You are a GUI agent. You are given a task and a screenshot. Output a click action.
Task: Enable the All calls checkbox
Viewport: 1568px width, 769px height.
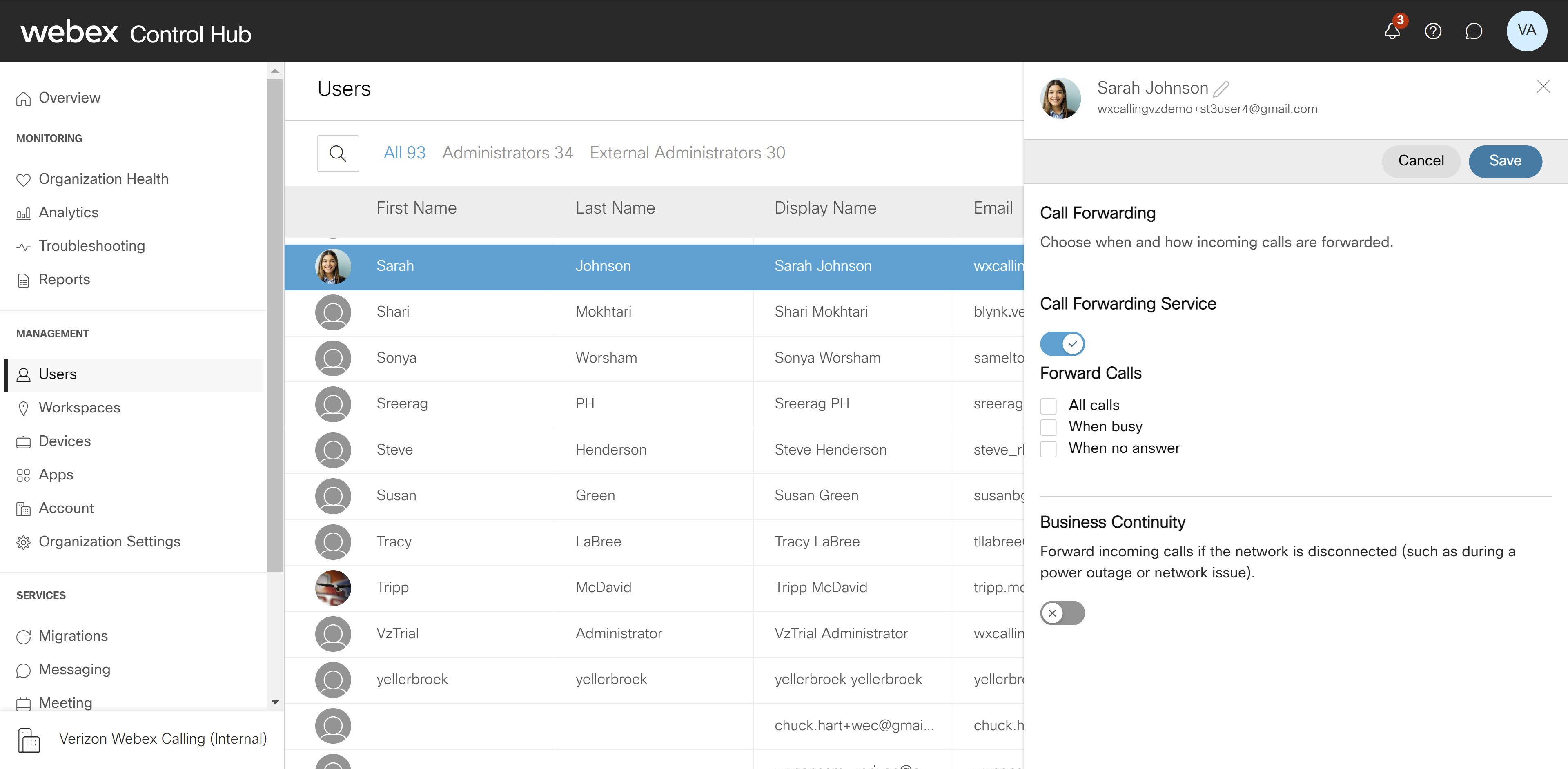coord(1048,405)
